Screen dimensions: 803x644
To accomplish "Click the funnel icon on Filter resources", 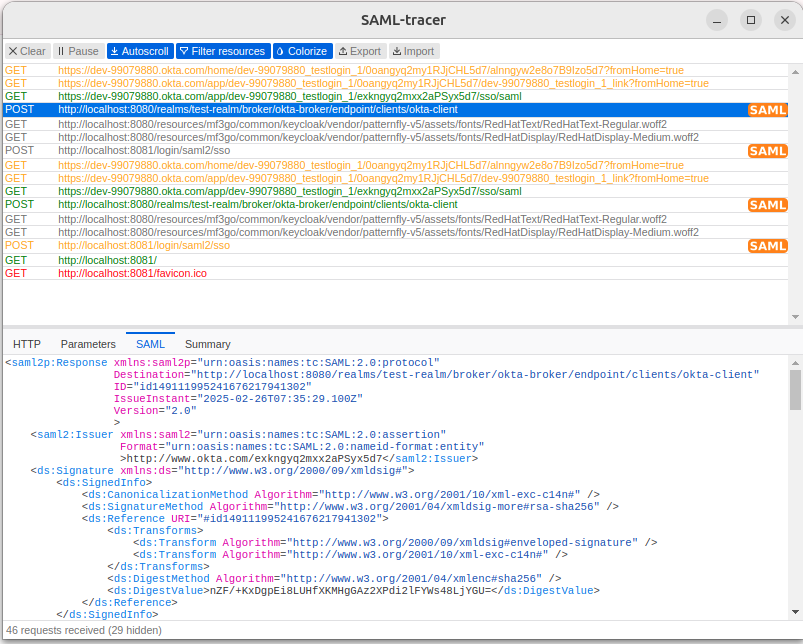I will click(x=181, y=51).
